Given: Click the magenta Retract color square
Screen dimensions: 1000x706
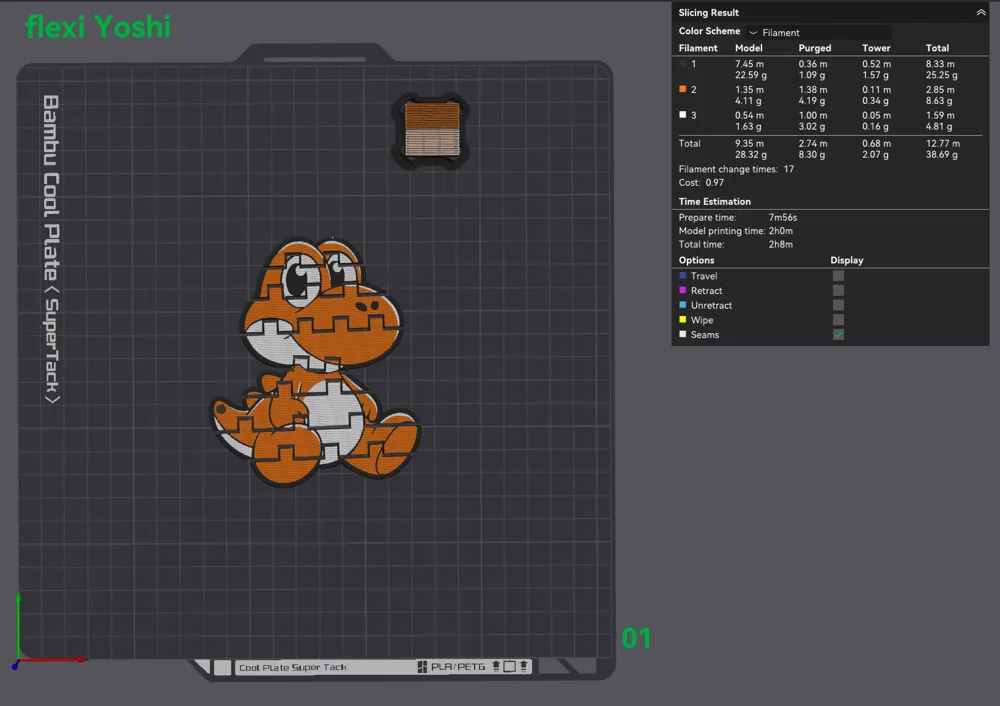Looking at the screenshot, I should 682,290.
